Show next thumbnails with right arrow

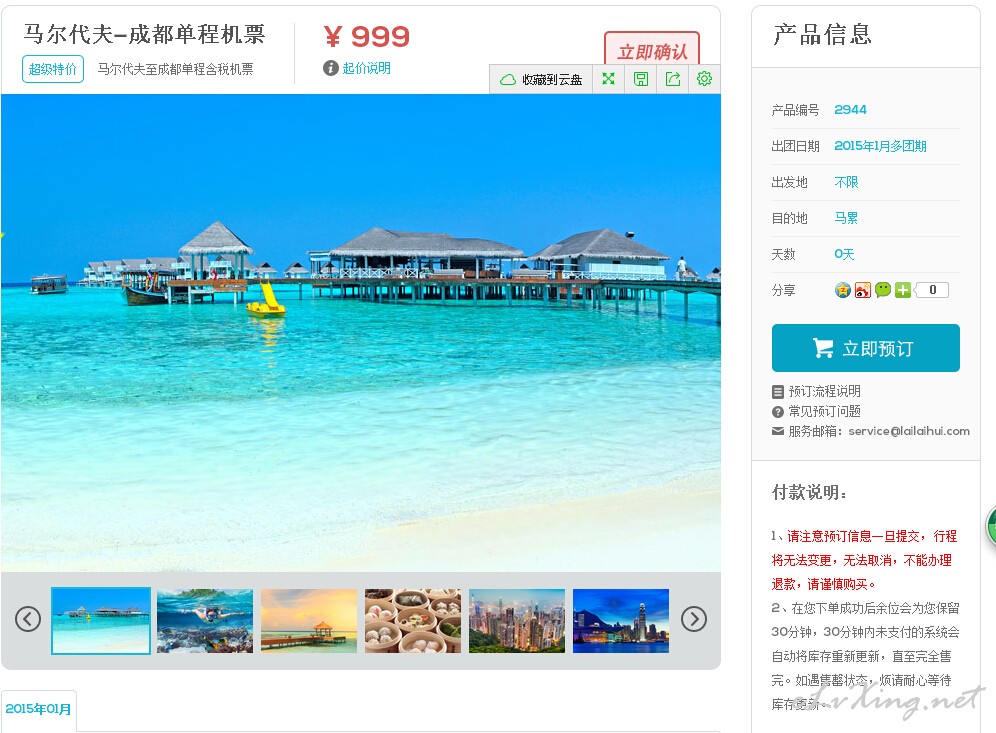694,619
